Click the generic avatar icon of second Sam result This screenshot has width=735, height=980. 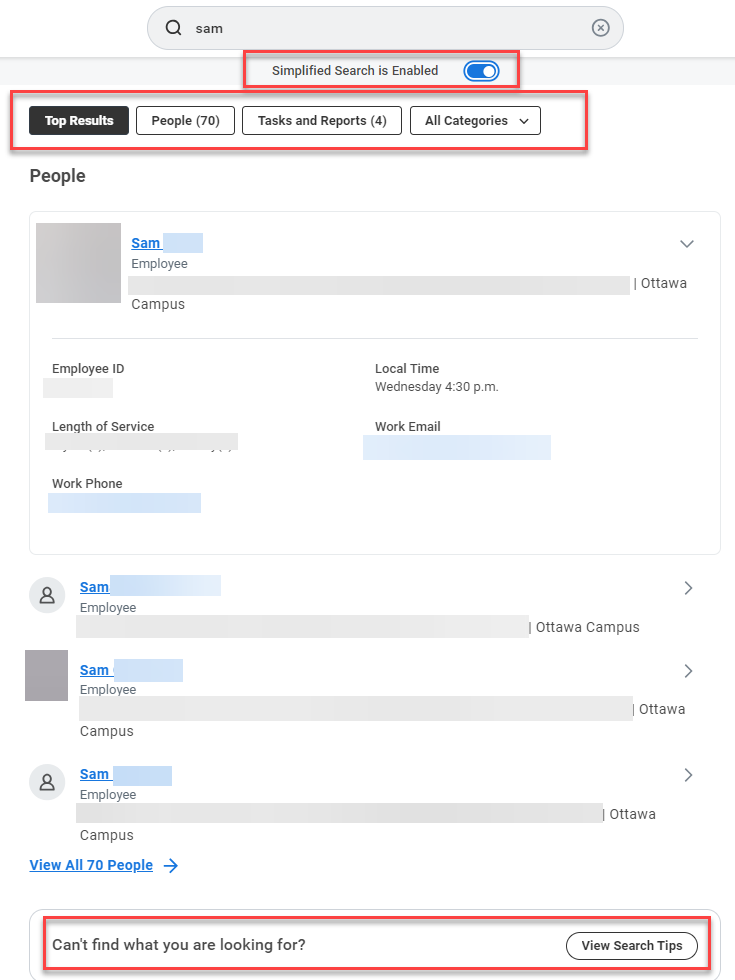pos(46,596)
